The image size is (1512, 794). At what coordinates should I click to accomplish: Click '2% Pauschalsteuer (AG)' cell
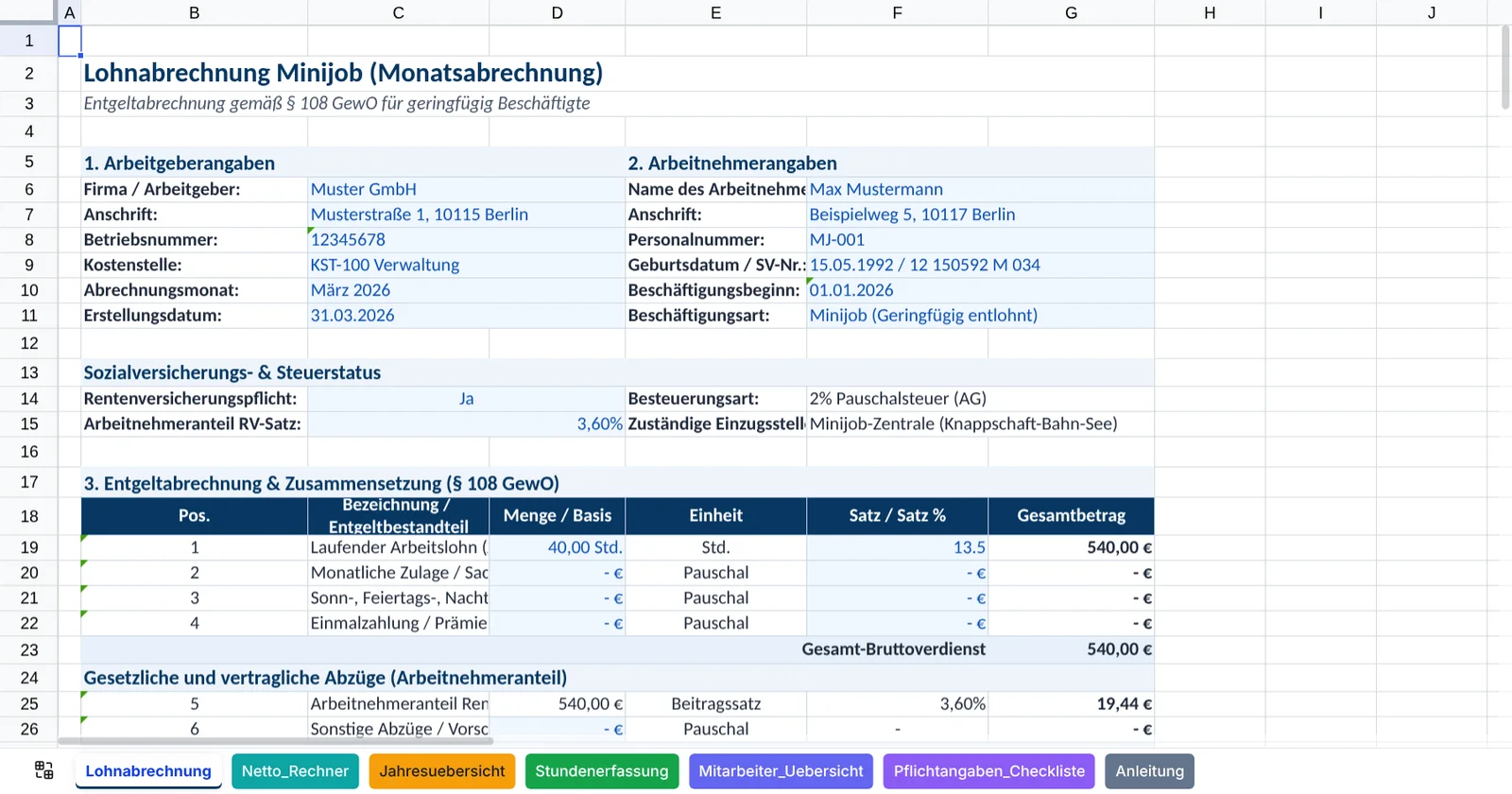point(980,399)
